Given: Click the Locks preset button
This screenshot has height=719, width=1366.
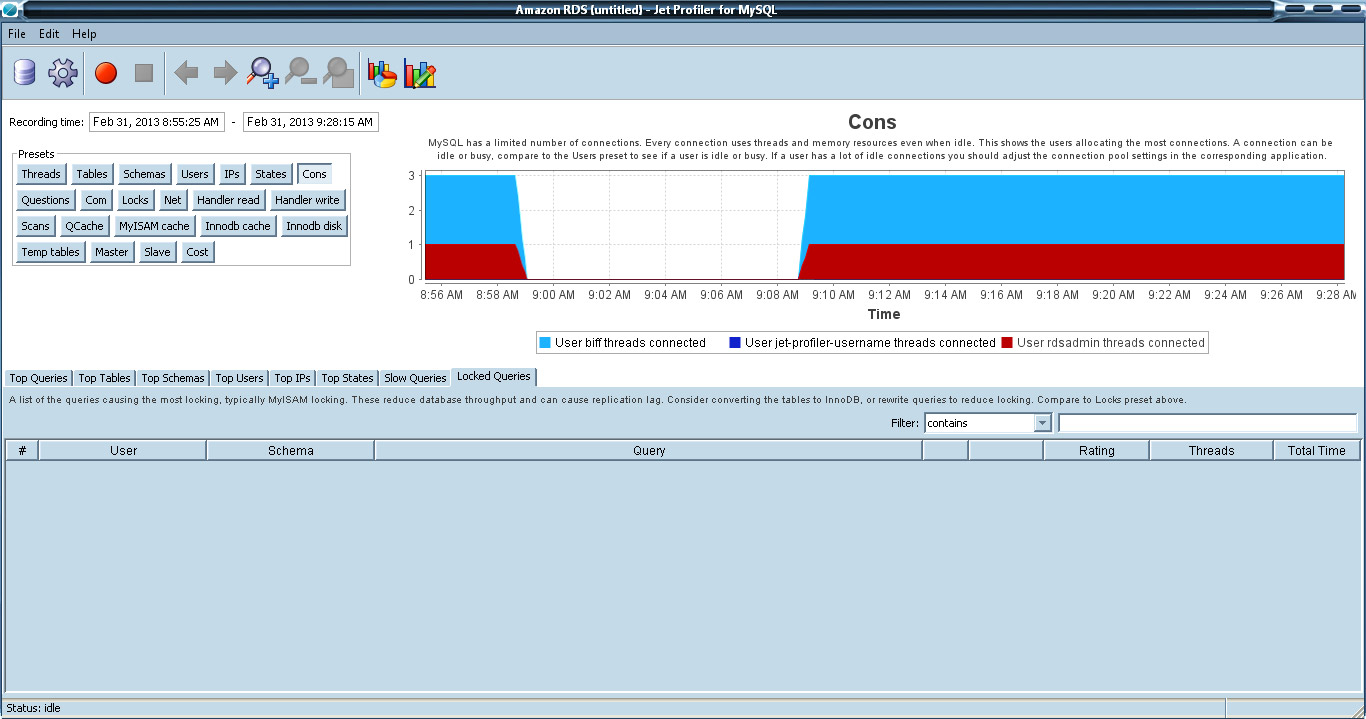Looking at the screenshot, I should 135,200.
